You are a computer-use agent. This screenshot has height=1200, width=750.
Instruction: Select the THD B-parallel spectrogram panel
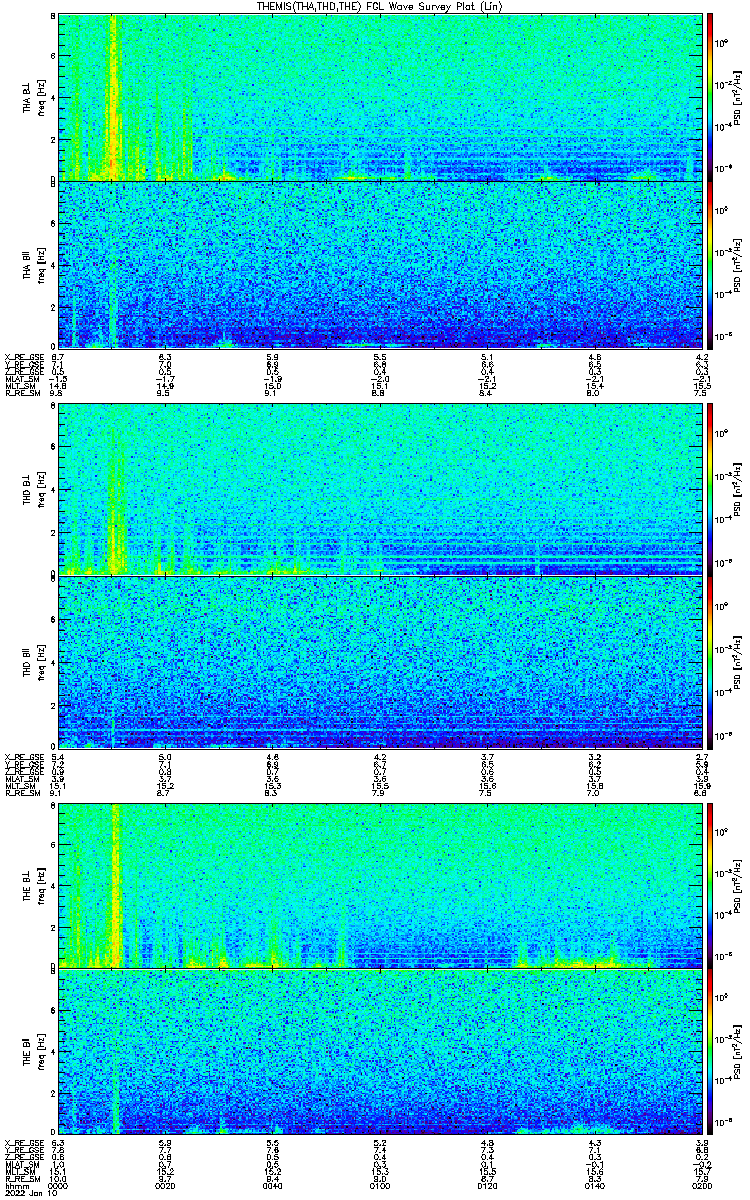380,662
